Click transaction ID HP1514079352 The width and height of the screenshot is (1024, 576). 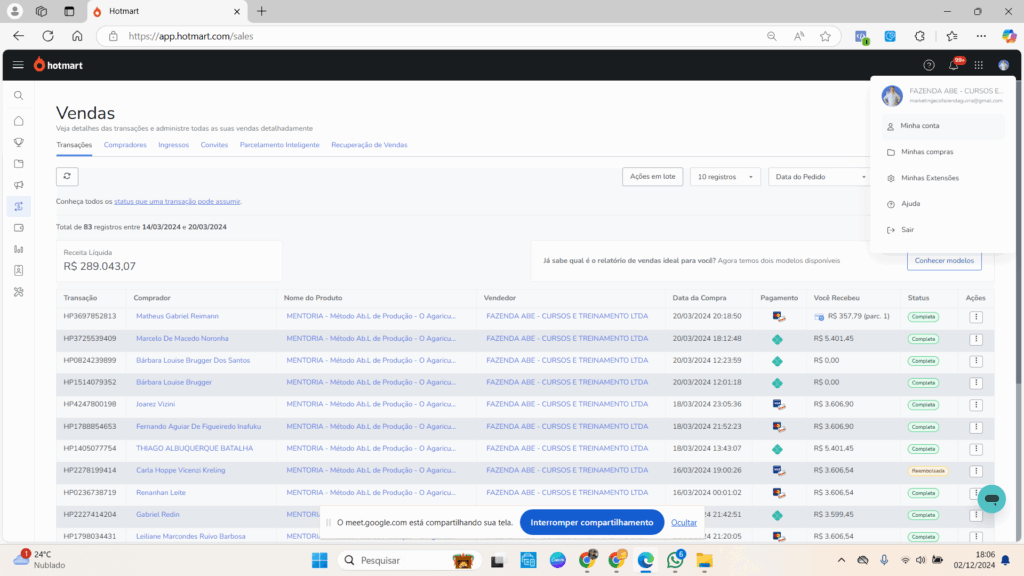coord(89,382)
